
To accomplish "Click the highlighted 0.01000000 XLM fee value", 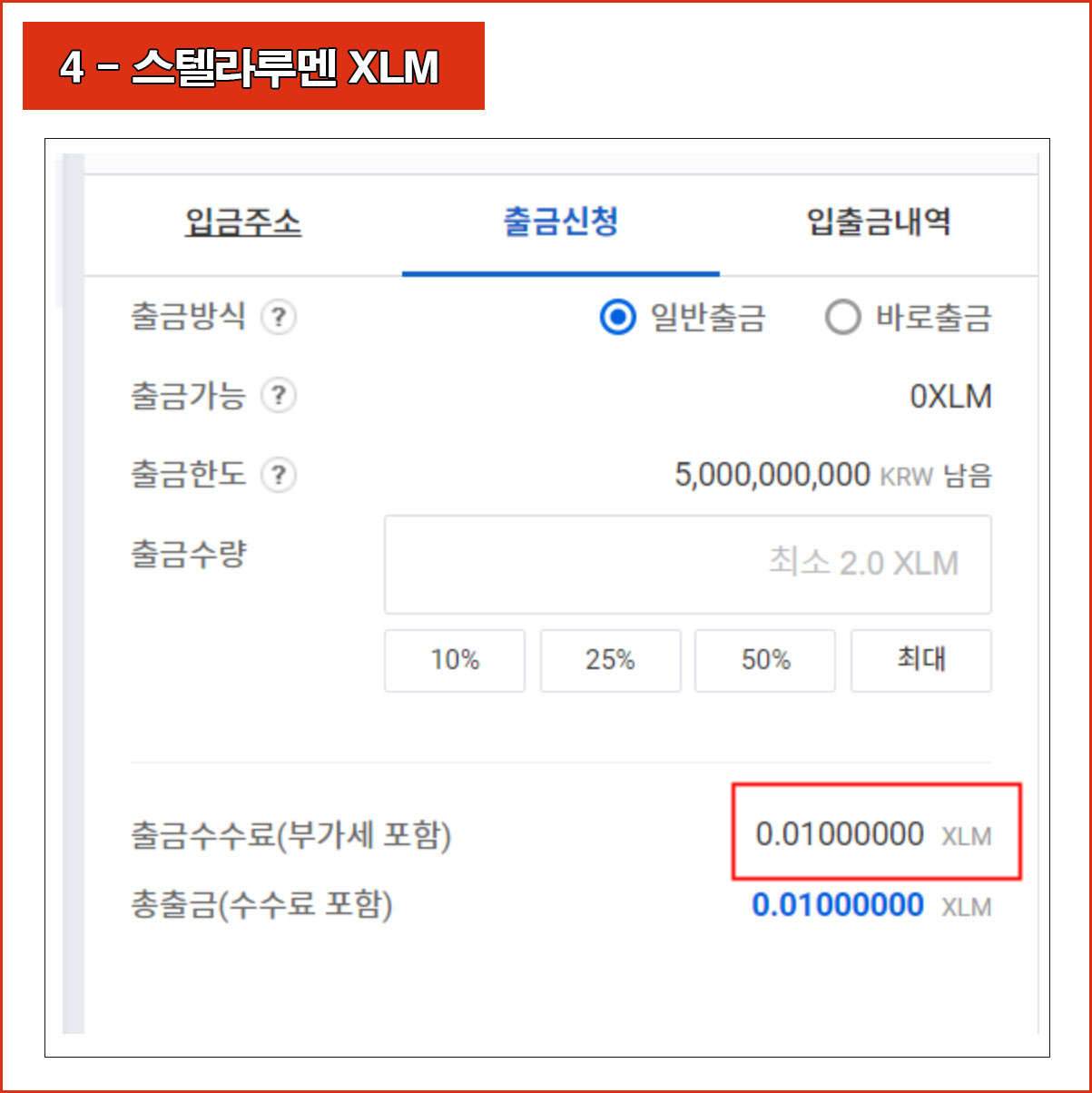I will [x=873, y=834].
